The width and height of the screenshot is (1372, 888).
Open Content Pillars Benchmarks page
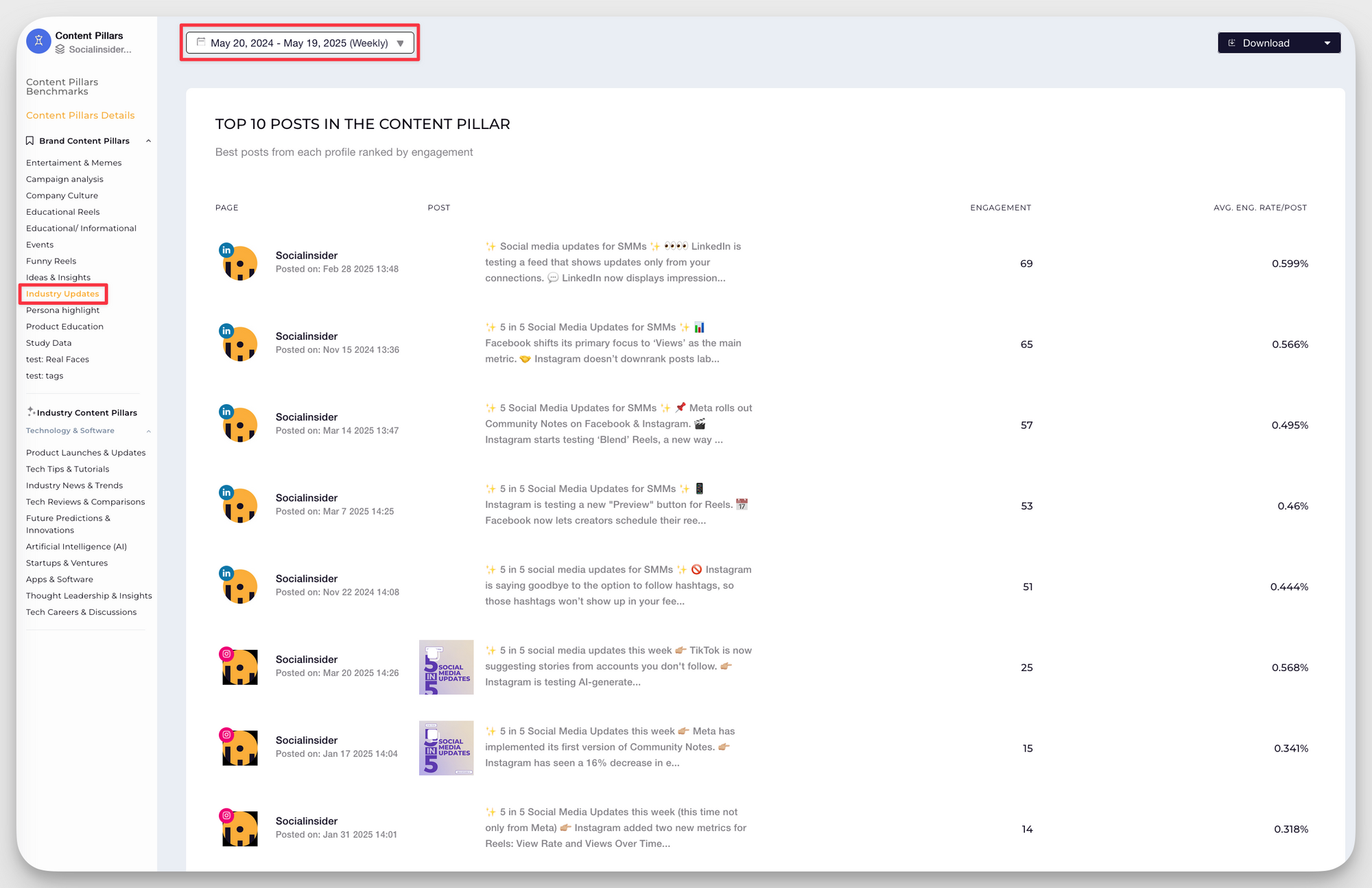point(62,86)
